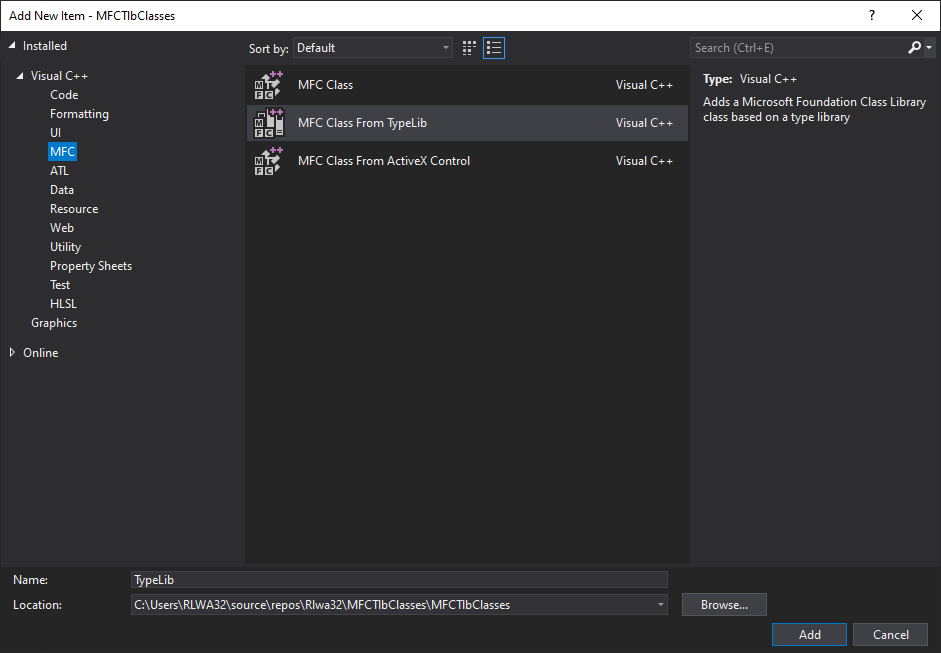Open the Location path dropdown arrow
The width and height of the screenshot is (941, 653).
660,605
